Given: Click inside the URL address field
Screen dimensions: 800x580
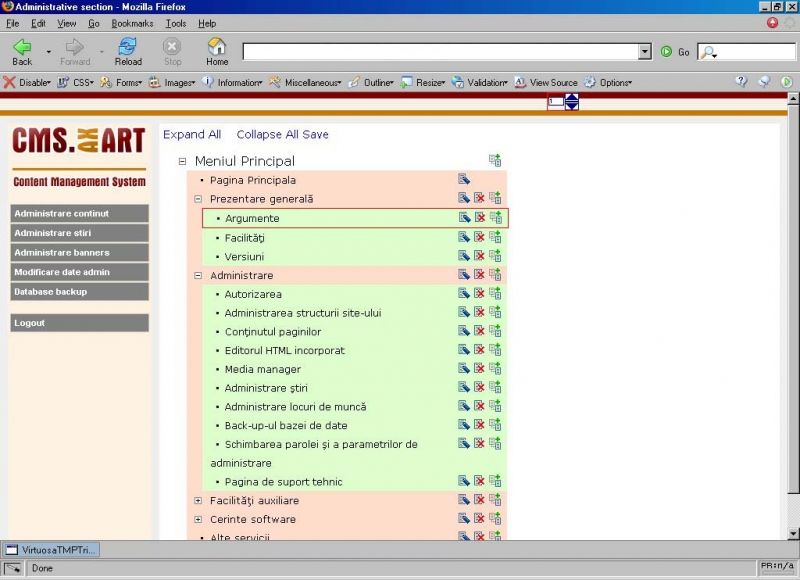Looking at the screenshot, I should [440, 51].
